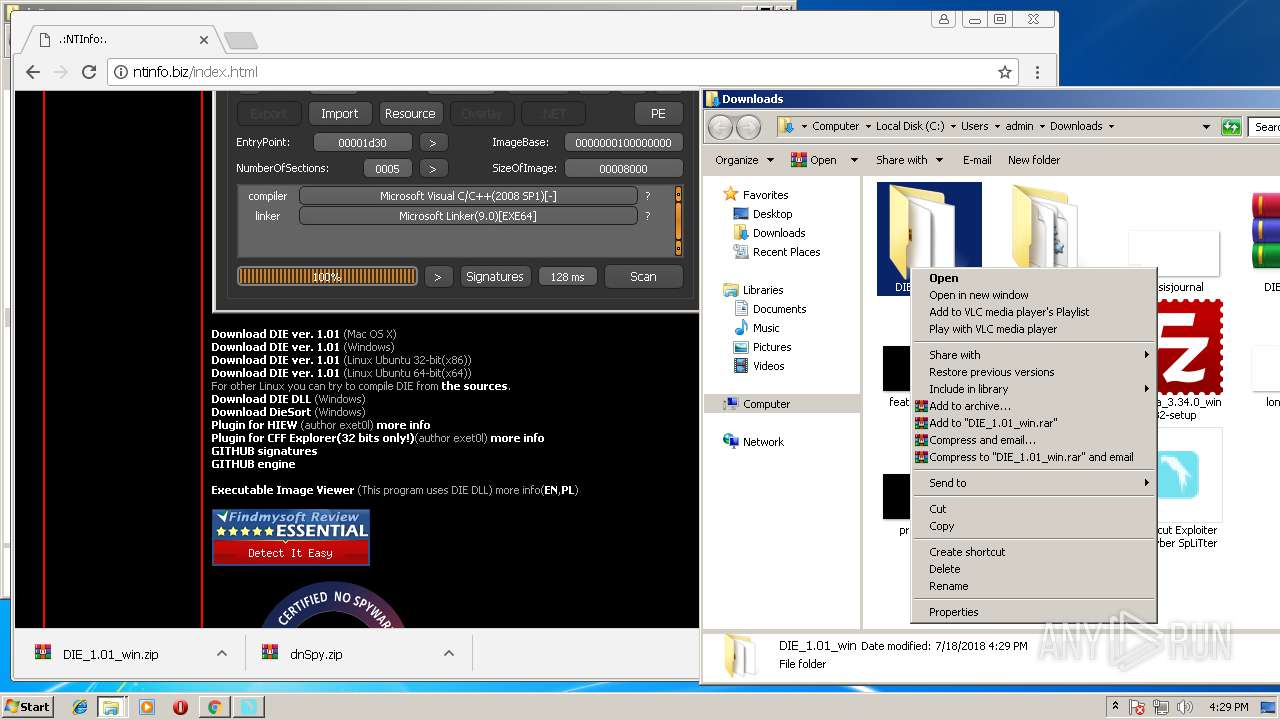This screenshot has width=1280, height=720.
Task: Choose Compress and email...
Action: tap(1034, 440)
